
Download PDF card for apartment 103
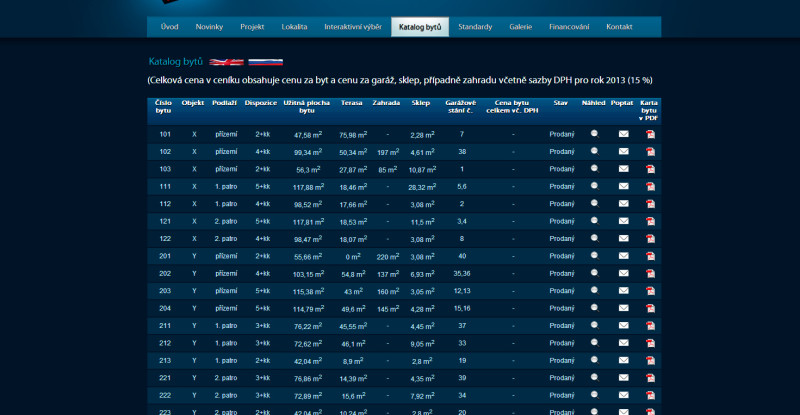(650, 169)
